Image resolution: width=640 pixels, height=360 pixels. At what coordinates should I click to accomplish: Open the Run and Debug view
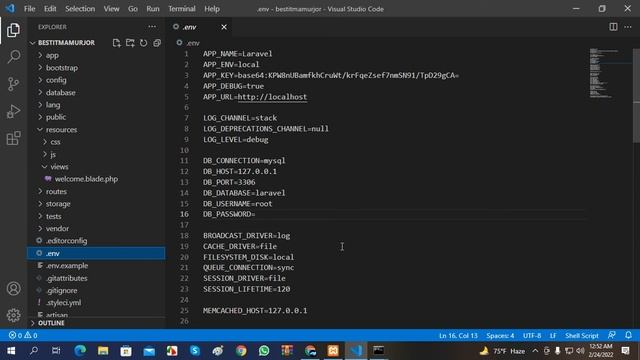click(x=13, y=111)
